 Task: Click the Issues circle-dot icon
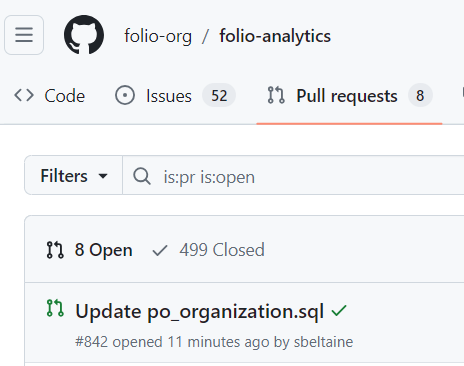(125, 96)
